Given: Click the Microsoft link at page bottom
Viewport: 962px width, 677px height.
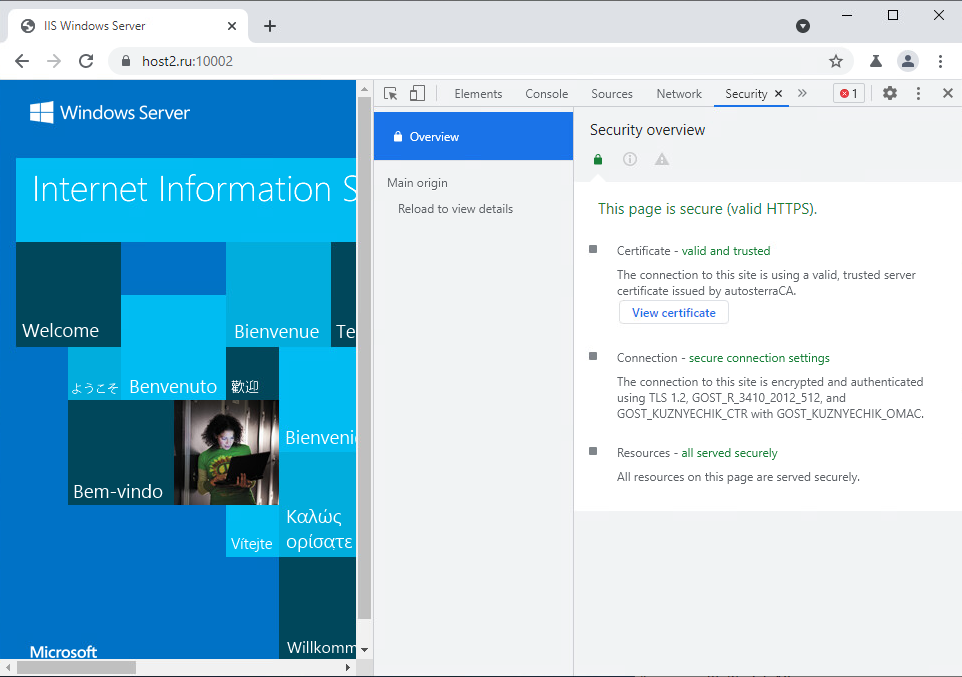Looking at the screenshot, I should [x=63, y=651].
